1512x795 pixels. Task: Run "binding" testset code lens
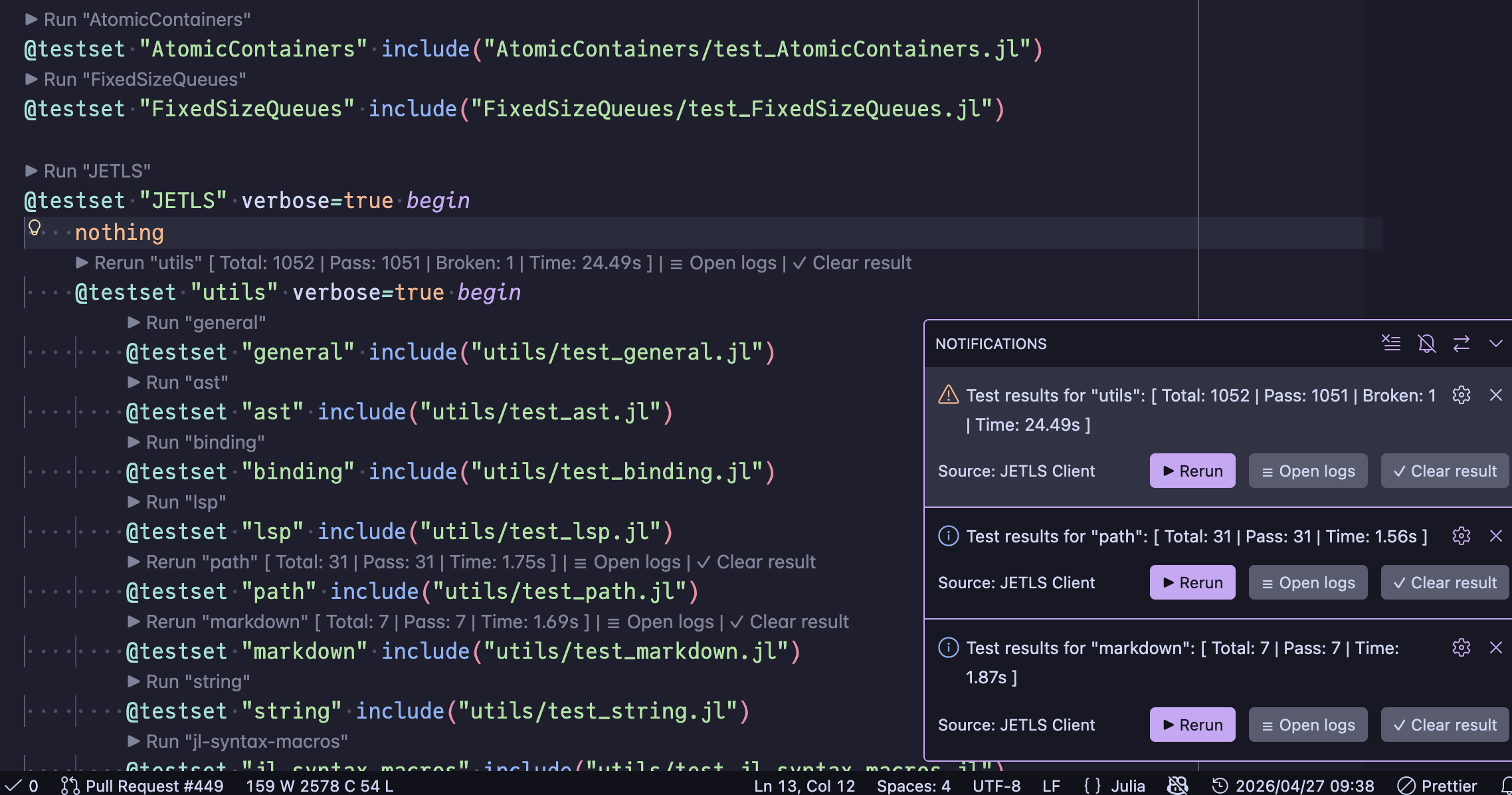[196, 443]
